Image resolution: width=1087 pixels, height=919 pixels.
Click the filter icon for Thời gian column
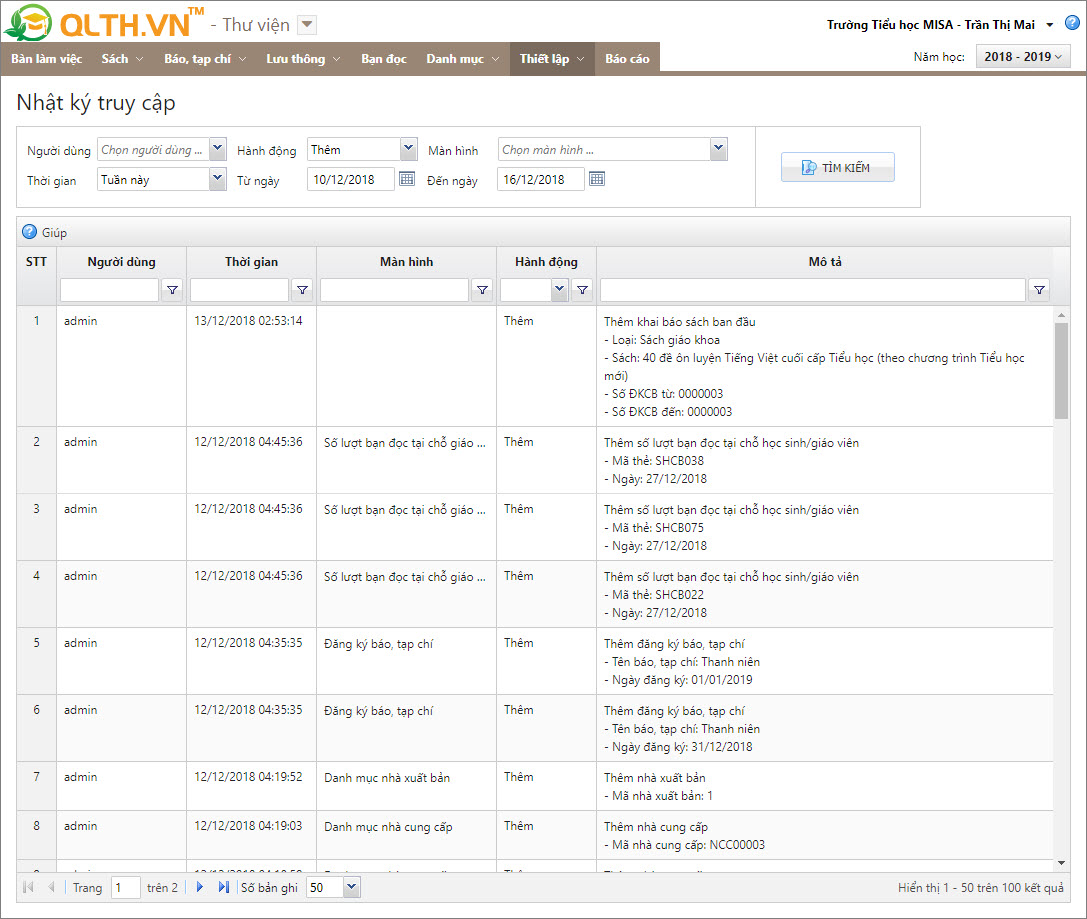[x=302, y=290]
